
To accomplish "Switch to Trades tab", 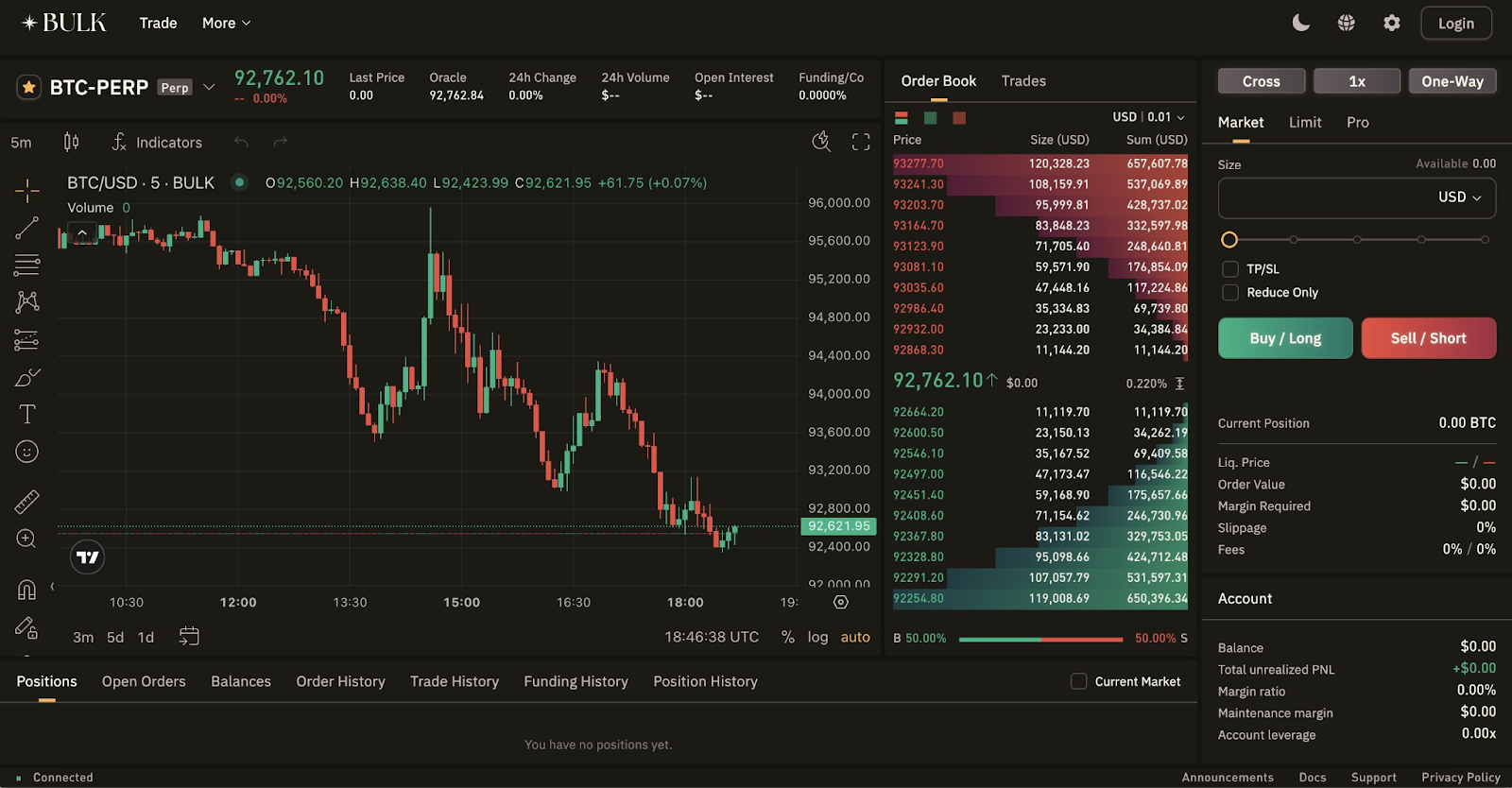I will 1023,81.
